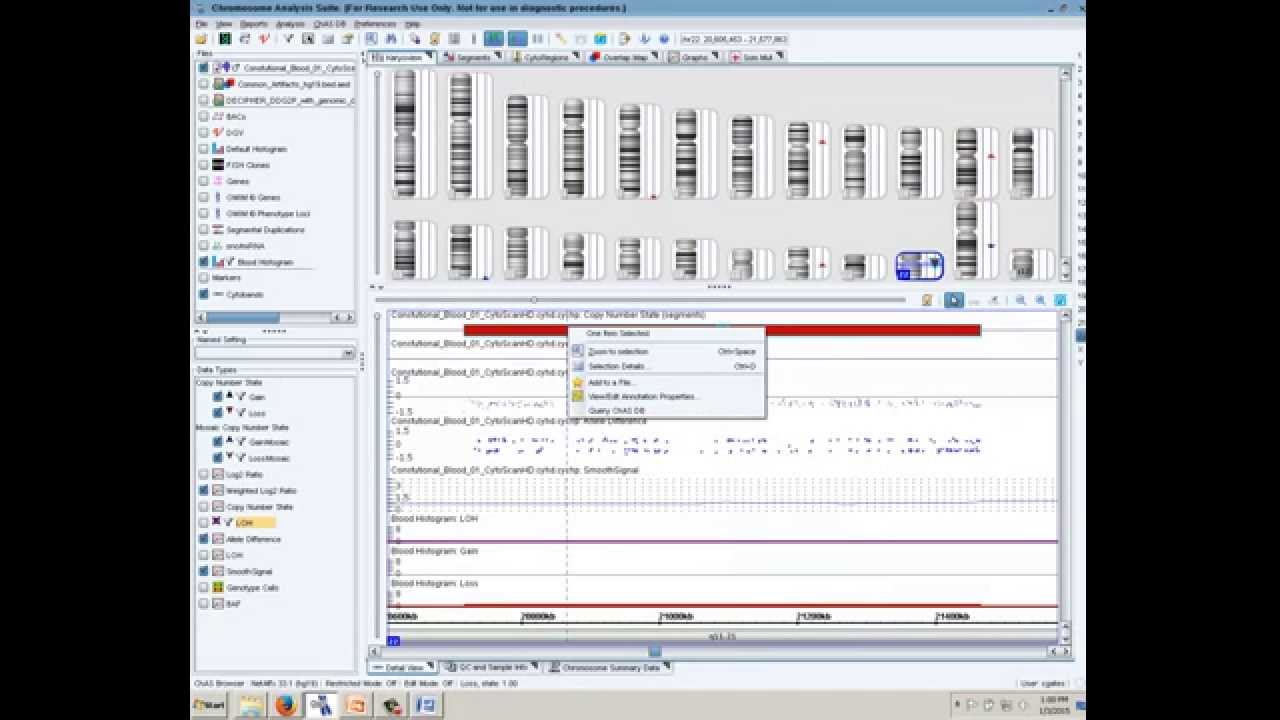This screenshot has height=720, width=1280.
Task: Uncheck the Weighted Log2 Ratio checkbox
Action: 204,491
